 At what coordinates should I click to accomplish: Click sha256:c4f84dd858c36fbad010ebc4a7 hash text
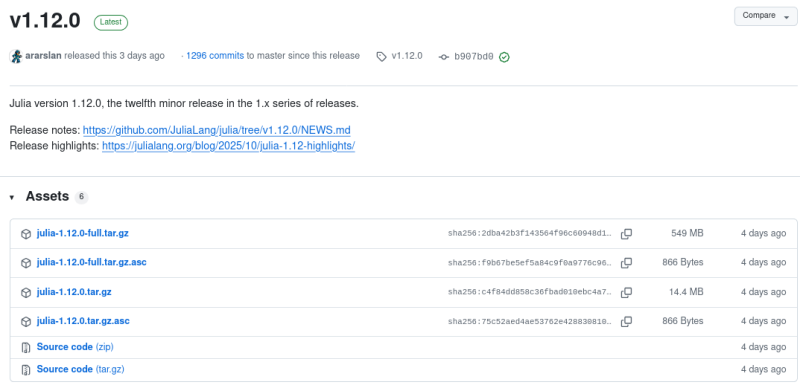pyautogui.click(x=530, y=293)
